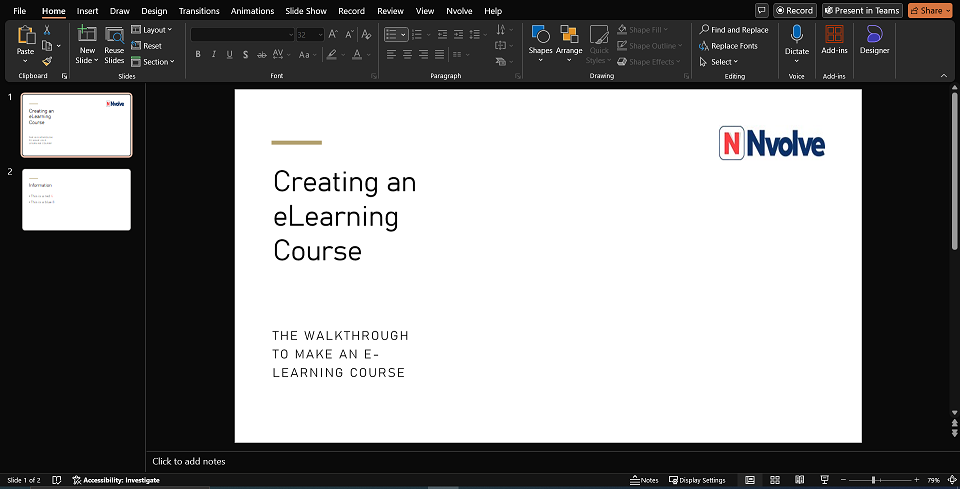Click the Cut scissors icon
Image resolution: width=960 pixels, height=489 pixels.
(x=47, y=30)
